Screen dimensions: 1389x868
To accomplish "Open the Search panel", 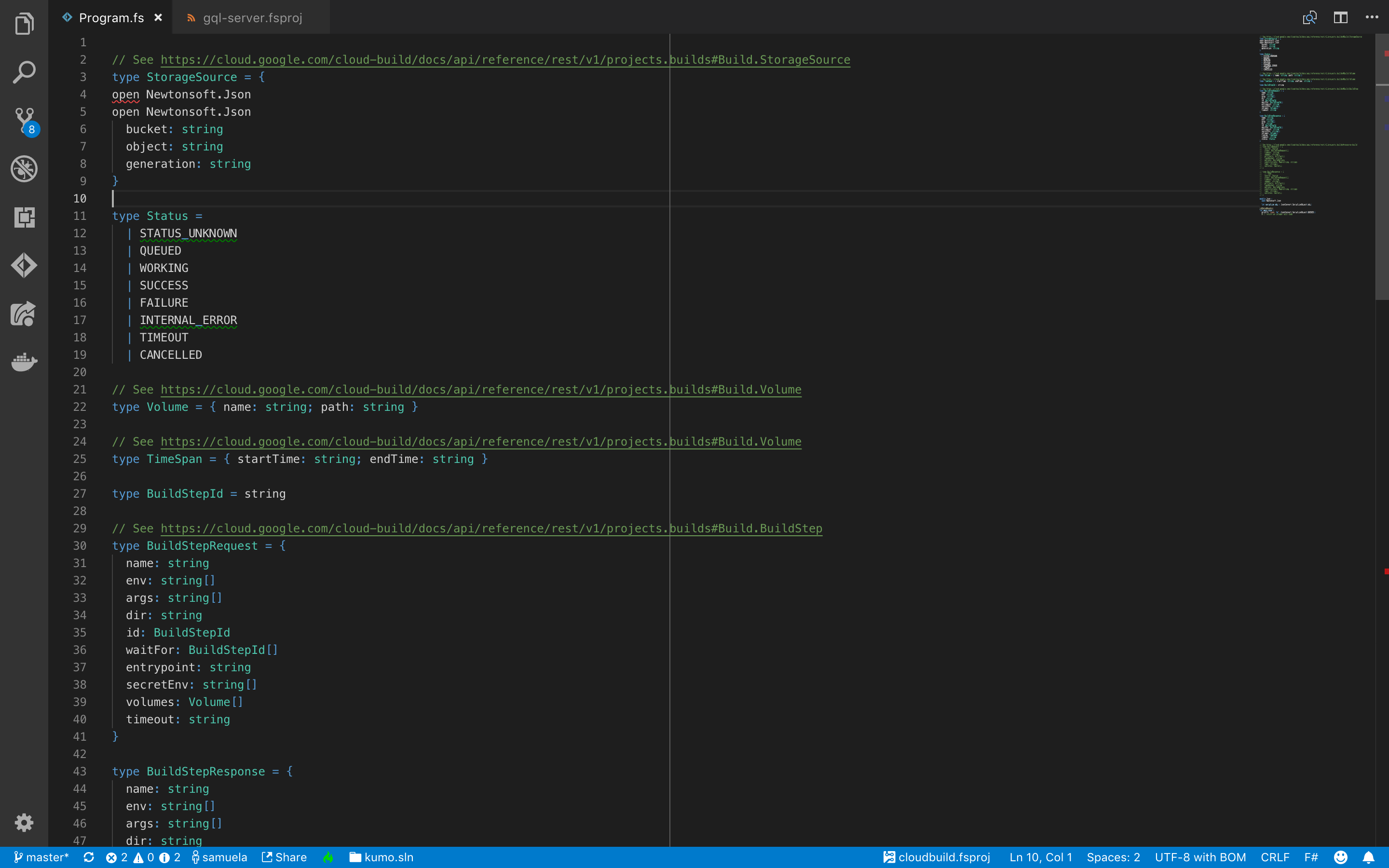I will coord(24,72).
